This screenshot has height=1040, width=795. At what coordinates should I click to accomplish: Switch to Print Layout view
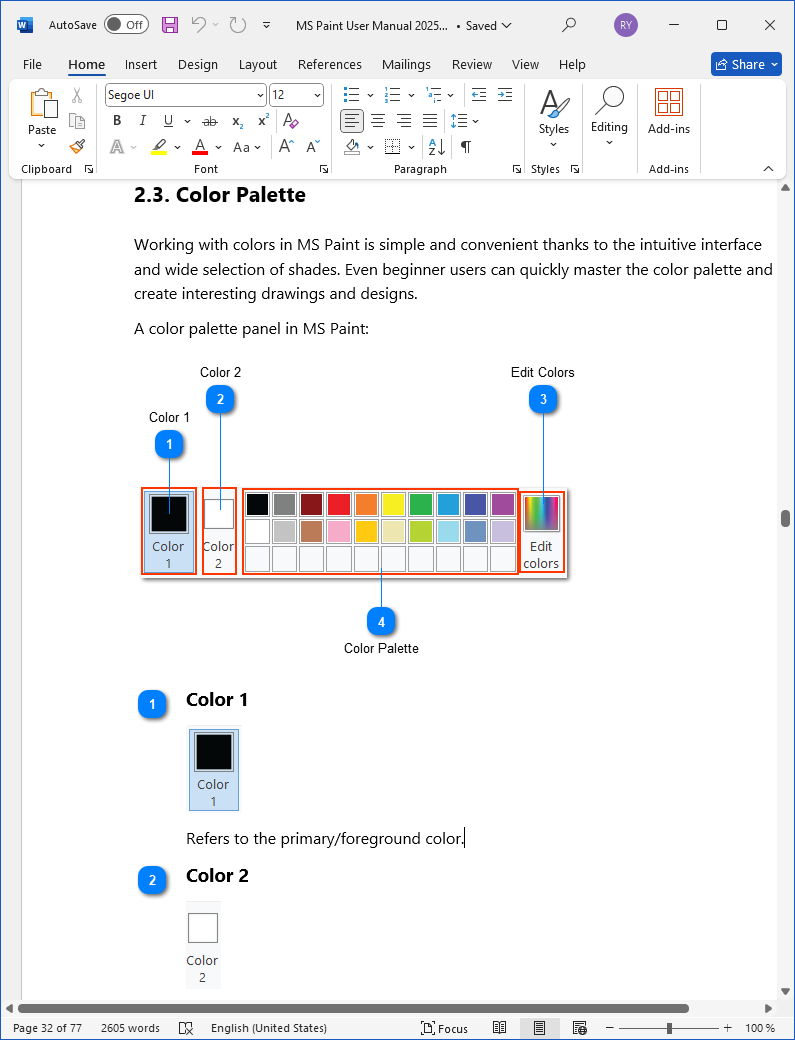(539, 1028)
